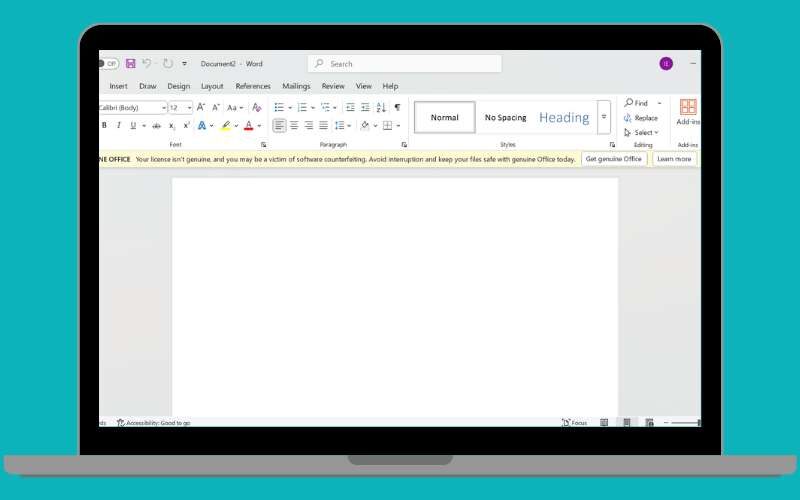This screenshot has height=500, width=800.
Task: Click Find in the Editing group
Action: tap(636, 103)
